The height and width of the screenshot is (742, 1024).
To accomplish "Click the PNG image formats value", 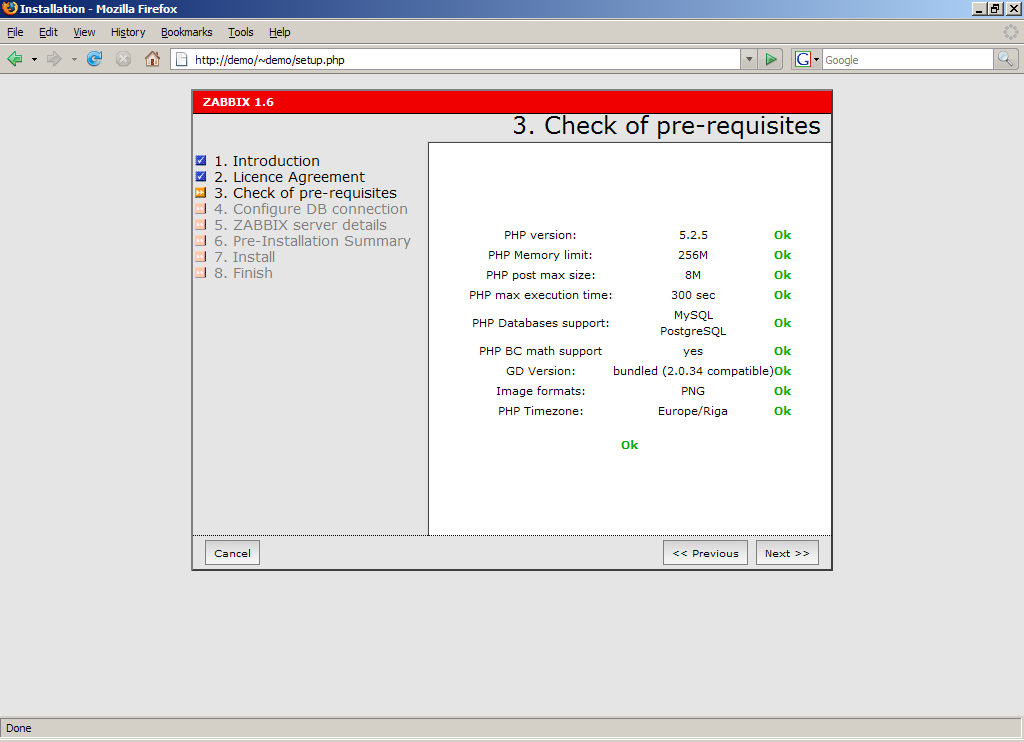I will (693, 391).
